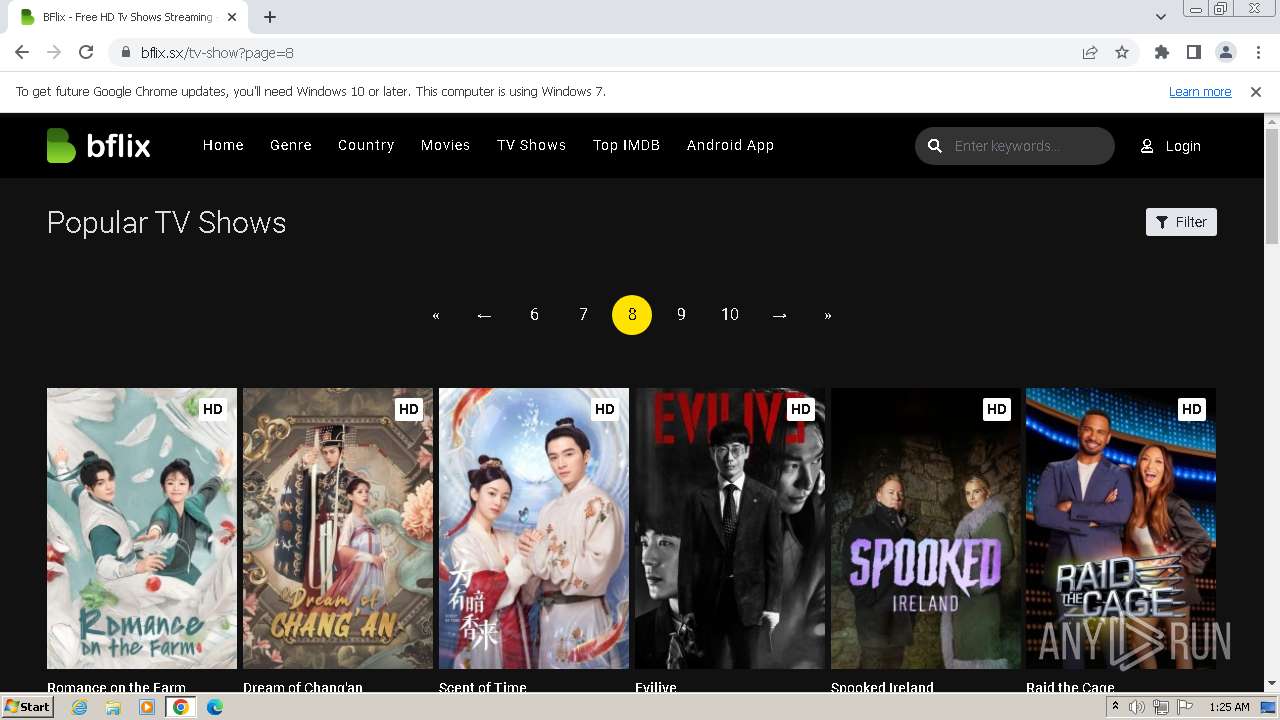
Task: Go to page 9
Action: (681, 315)
